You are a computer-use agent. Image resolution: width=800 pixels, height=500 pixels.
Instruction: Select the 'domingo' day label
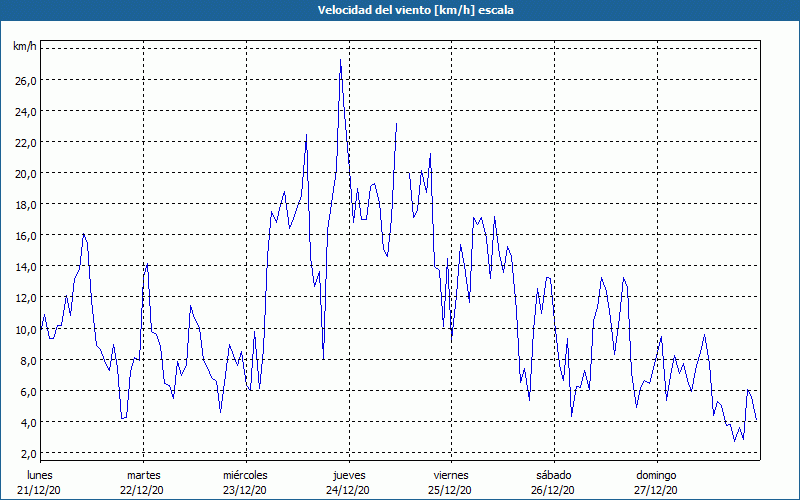656,475
